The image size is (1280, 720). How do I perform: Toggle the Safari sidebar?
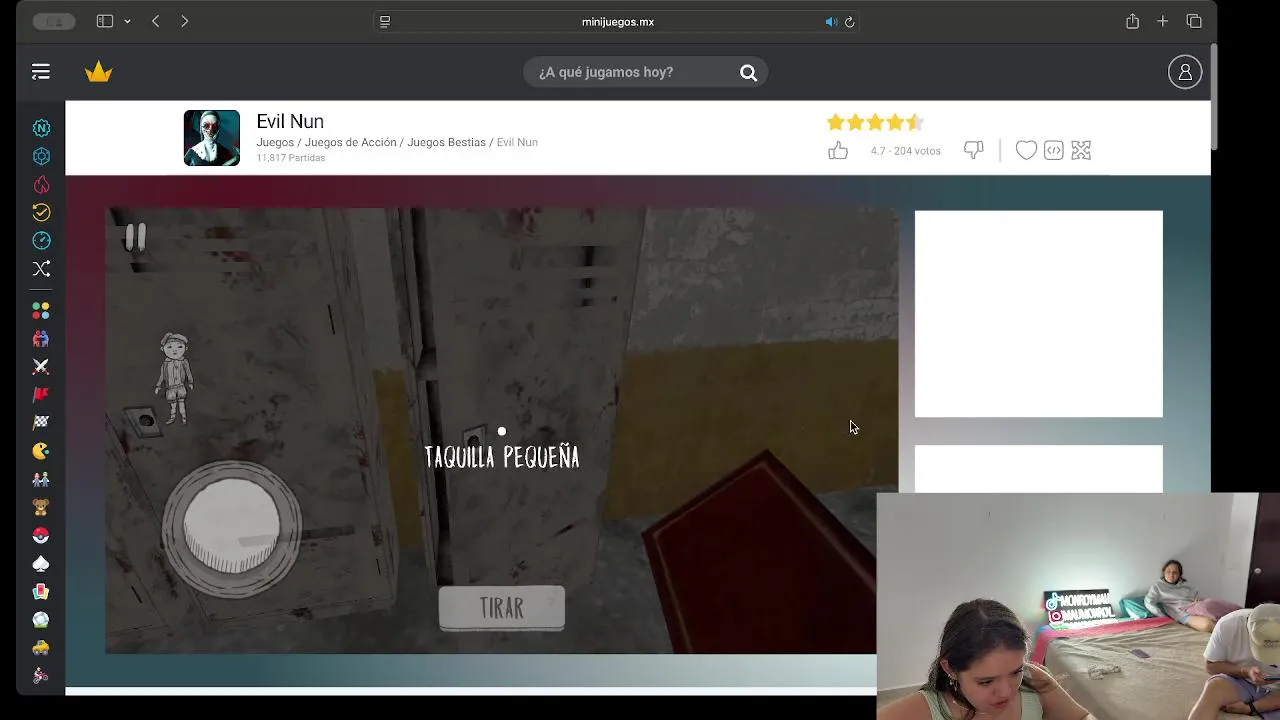105,21
